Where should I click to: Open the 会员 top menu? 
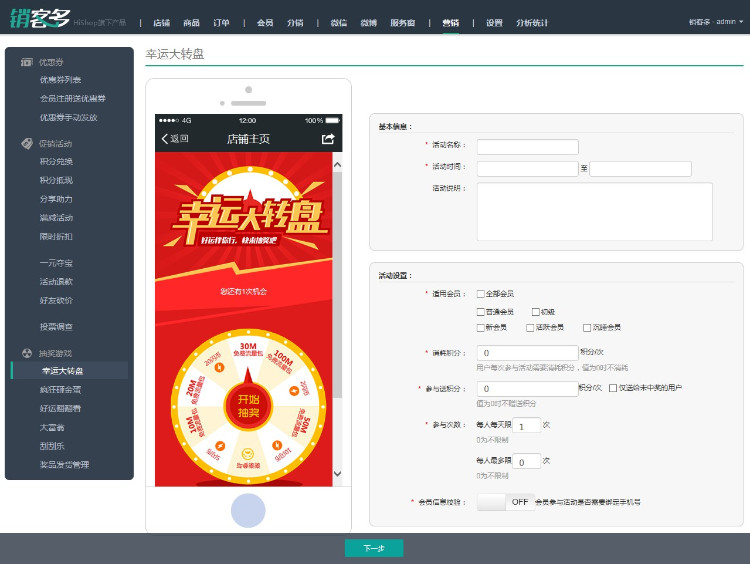click(x=265, y=22)
